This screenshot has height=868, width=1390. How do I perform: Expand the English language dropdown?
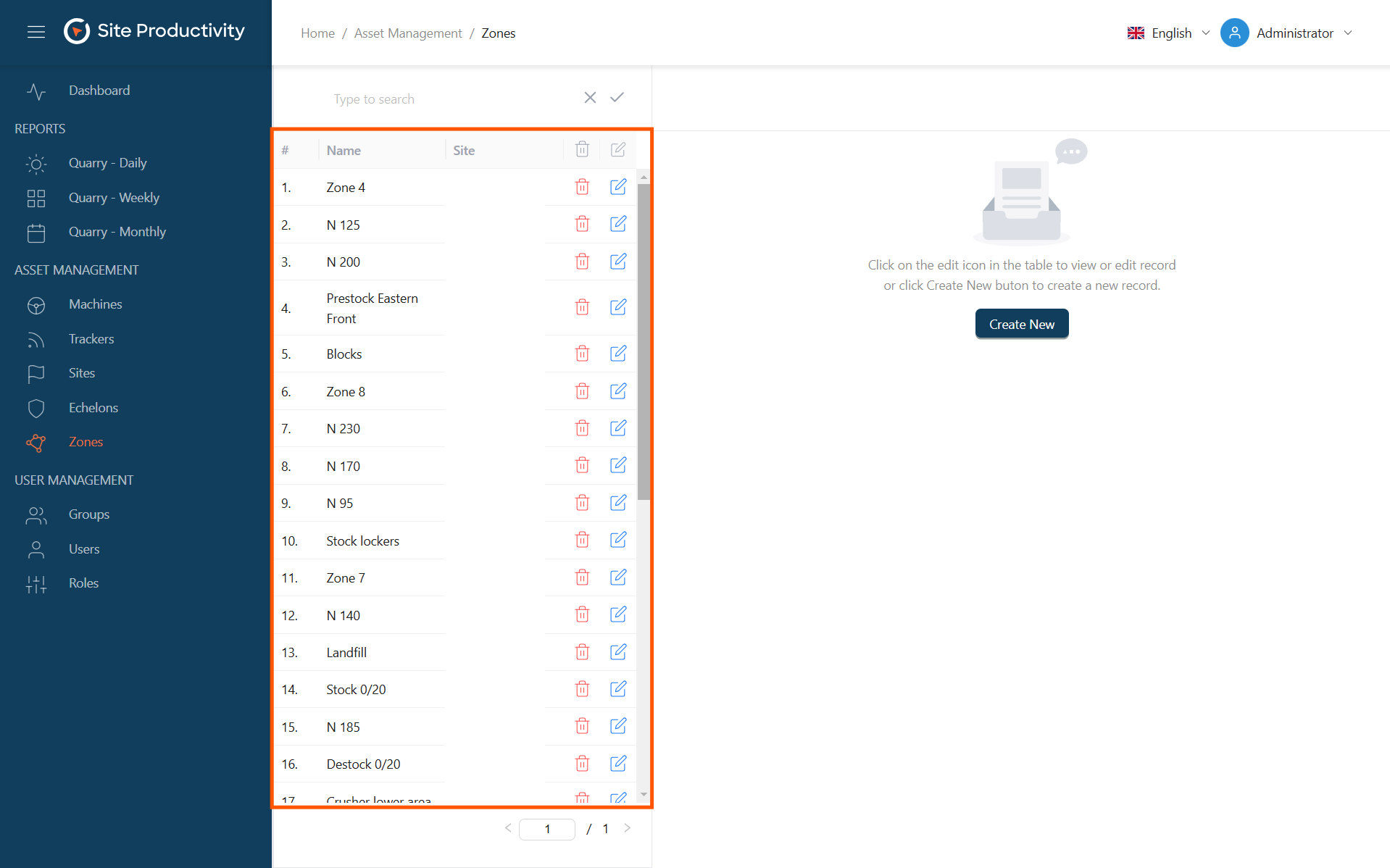[1168, 33]
